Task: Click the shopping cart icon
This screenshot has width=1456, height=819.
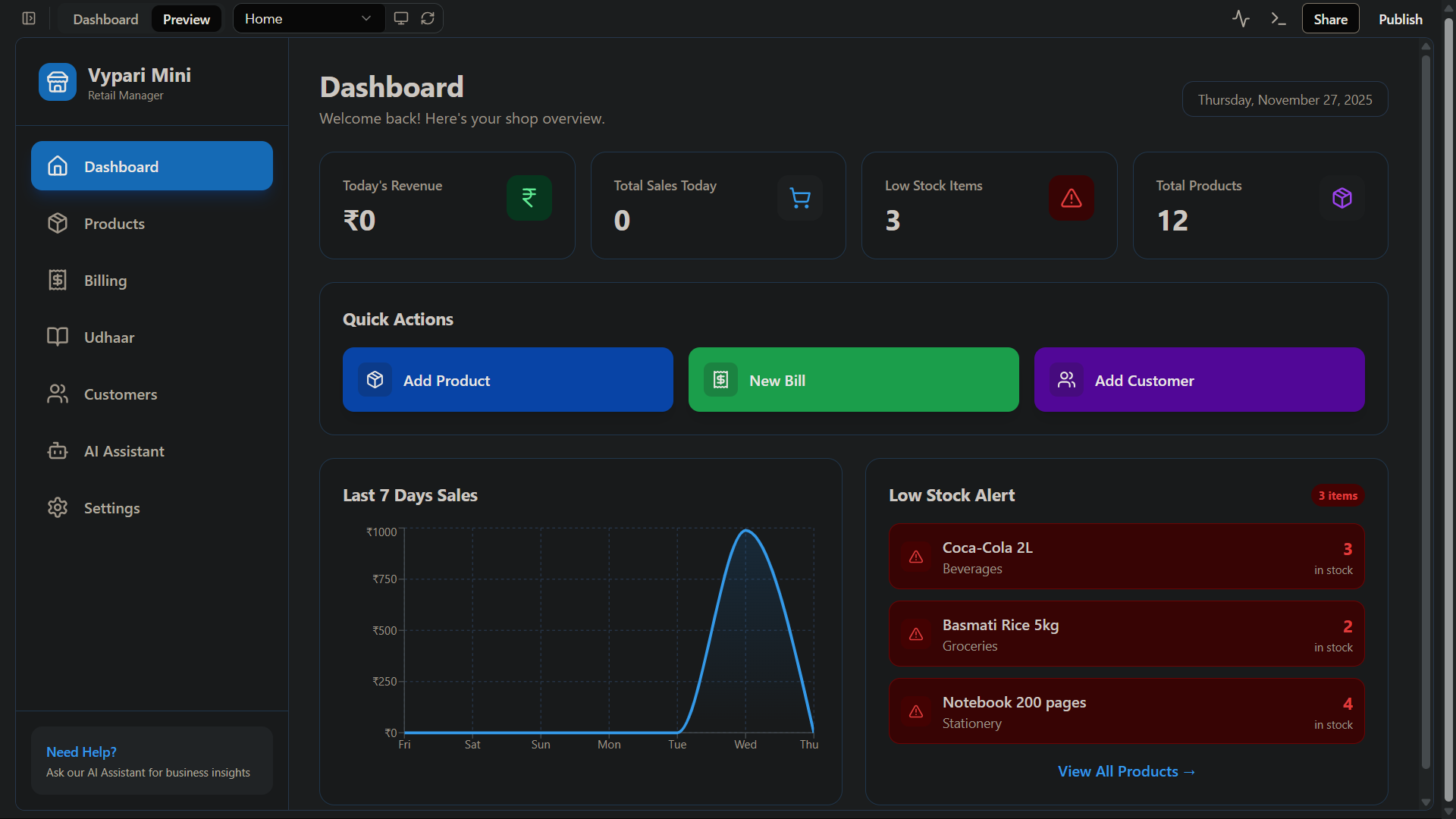Action: (800, 198)
